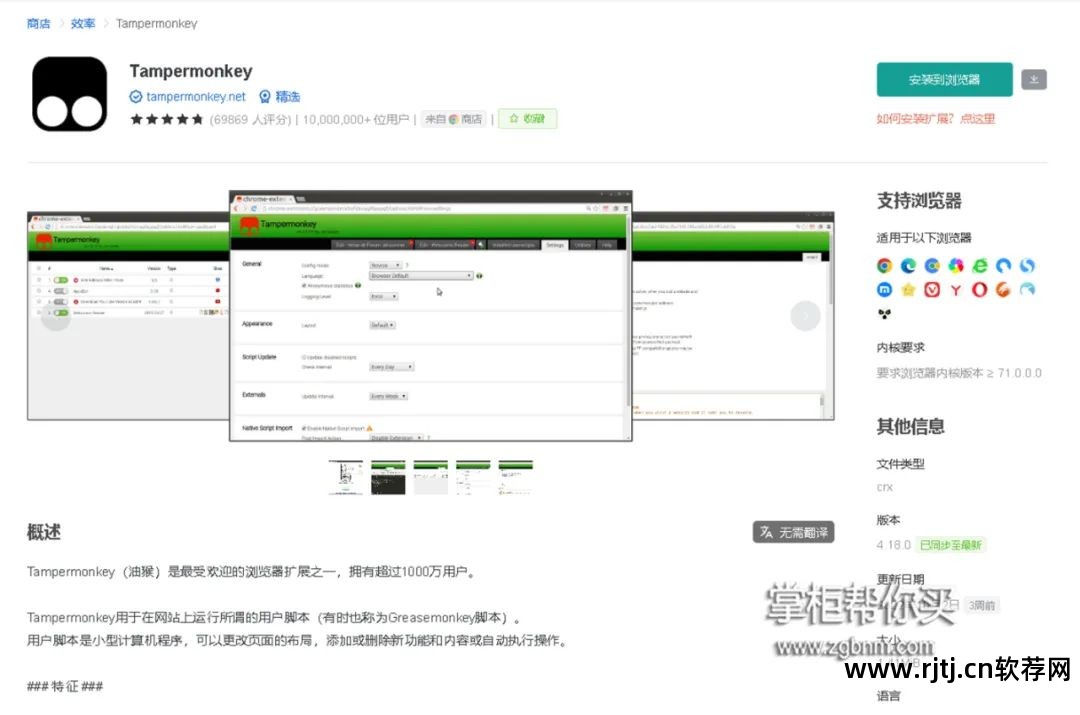Click the 其他信息 section heading
The width and height of the screenshot is (1080, 715).
click(911, 426)
